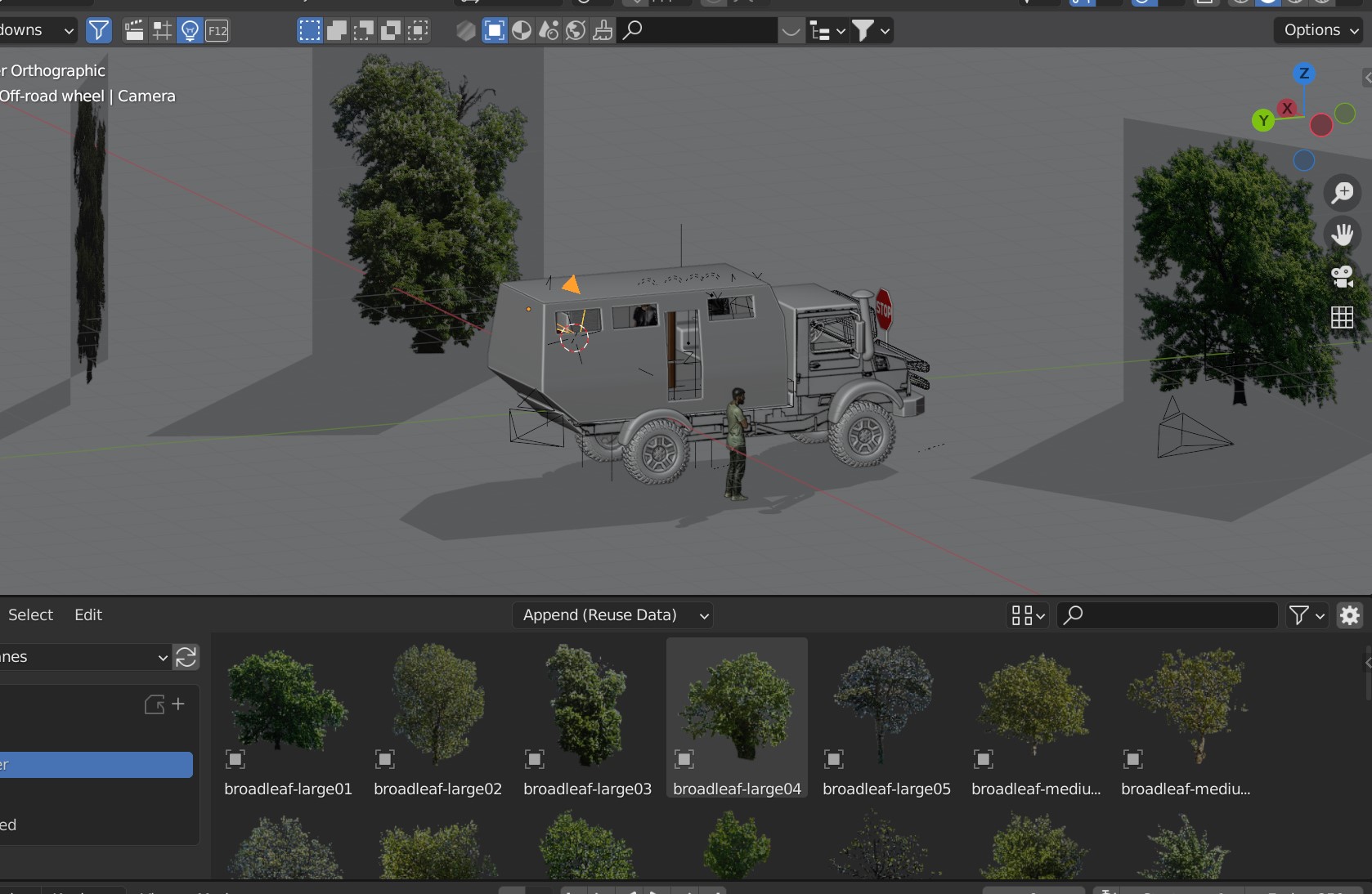
Task: Click the green Y axis gizmo button
Action: (1263, 121)
